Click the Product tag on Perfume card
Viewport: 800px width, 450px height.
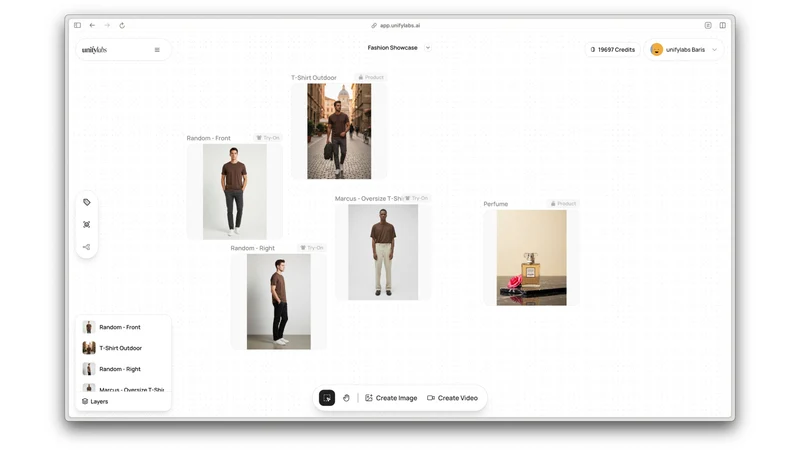(563, 204)
